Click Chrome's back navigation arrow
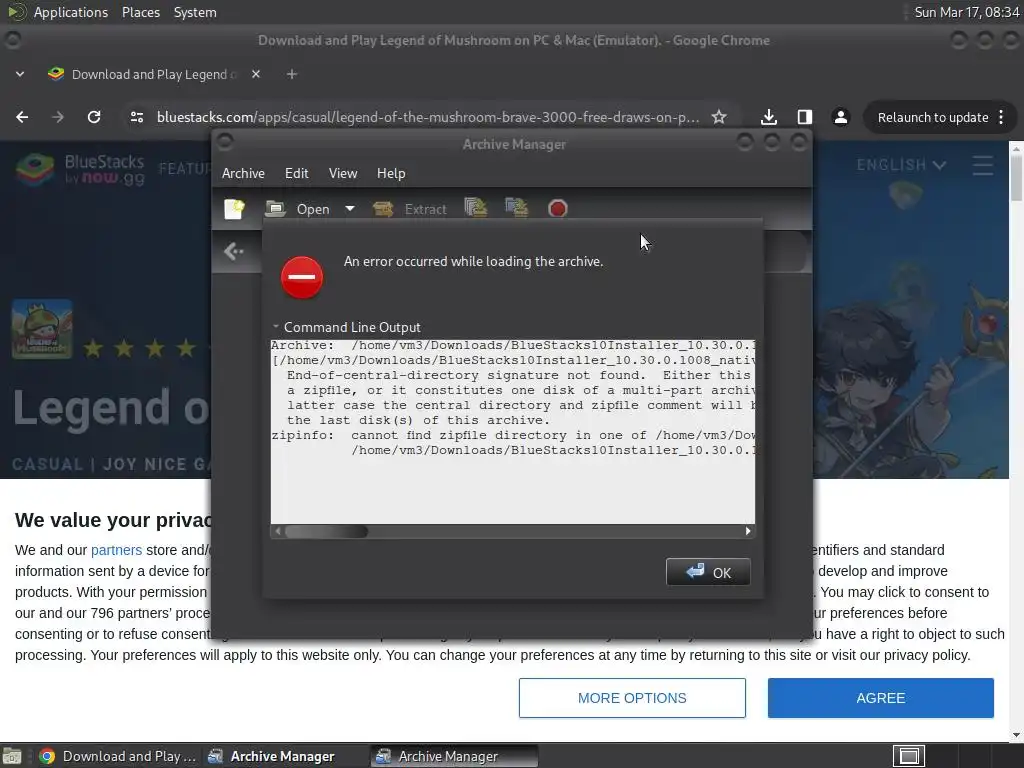Image resolution: width=1024 pixels, height=768 pixels. tap(22, 117)
